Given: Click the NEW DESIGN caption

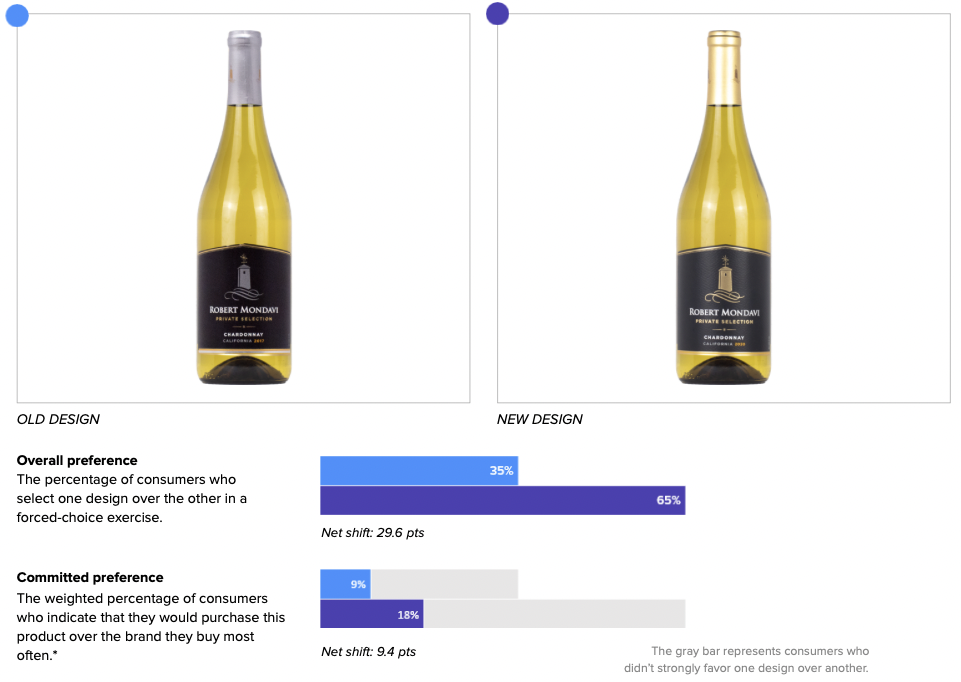Looking at the screenshot, I should pos(540,419).
